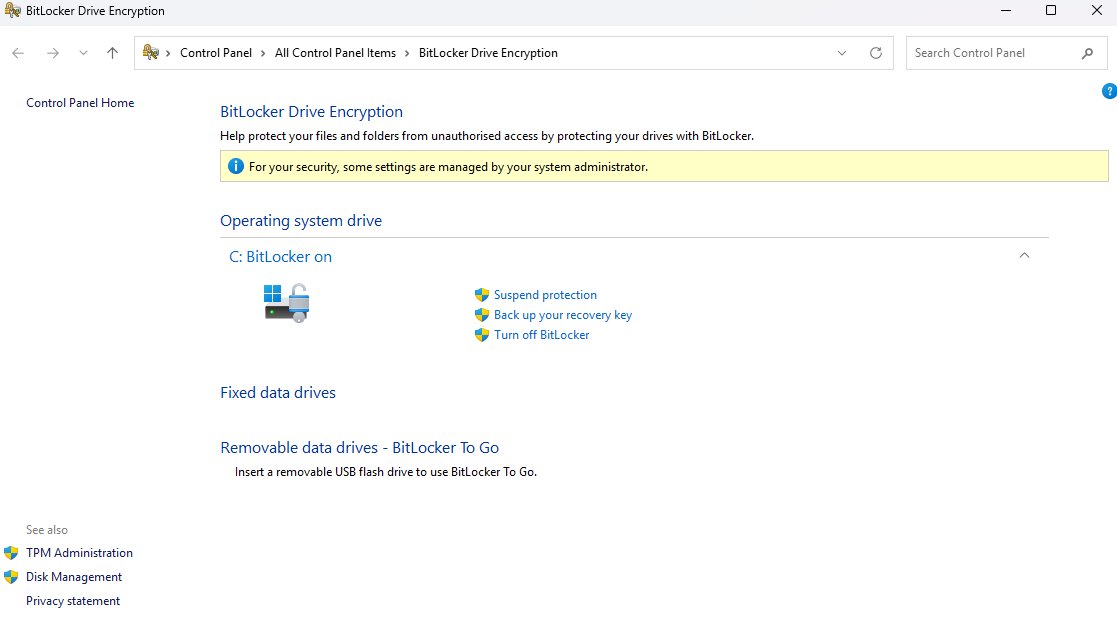The height and width of the screenshot is (623, 1117).
Task: Click shield icon beside Back up recovery key
Action: click(482, 315)
